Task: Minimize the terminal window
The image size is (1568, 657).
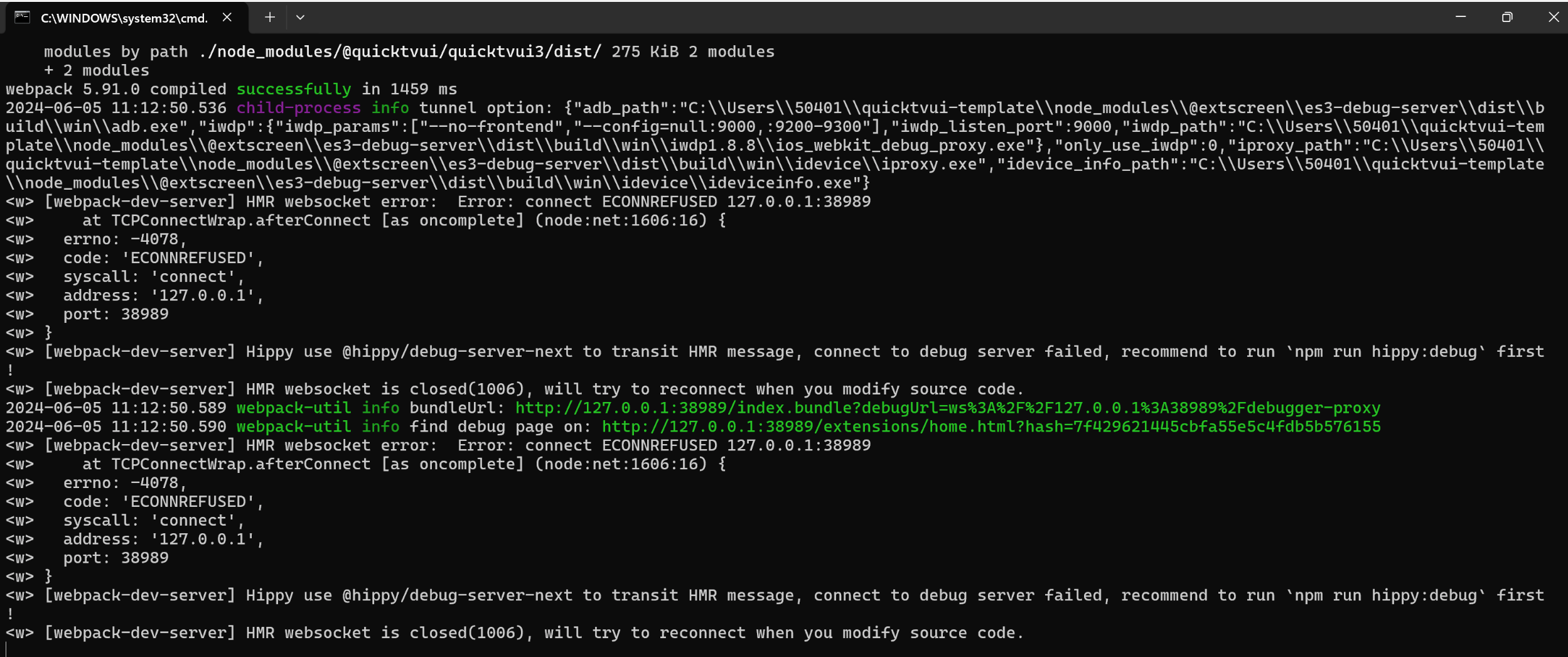Action: (1461, 17)
